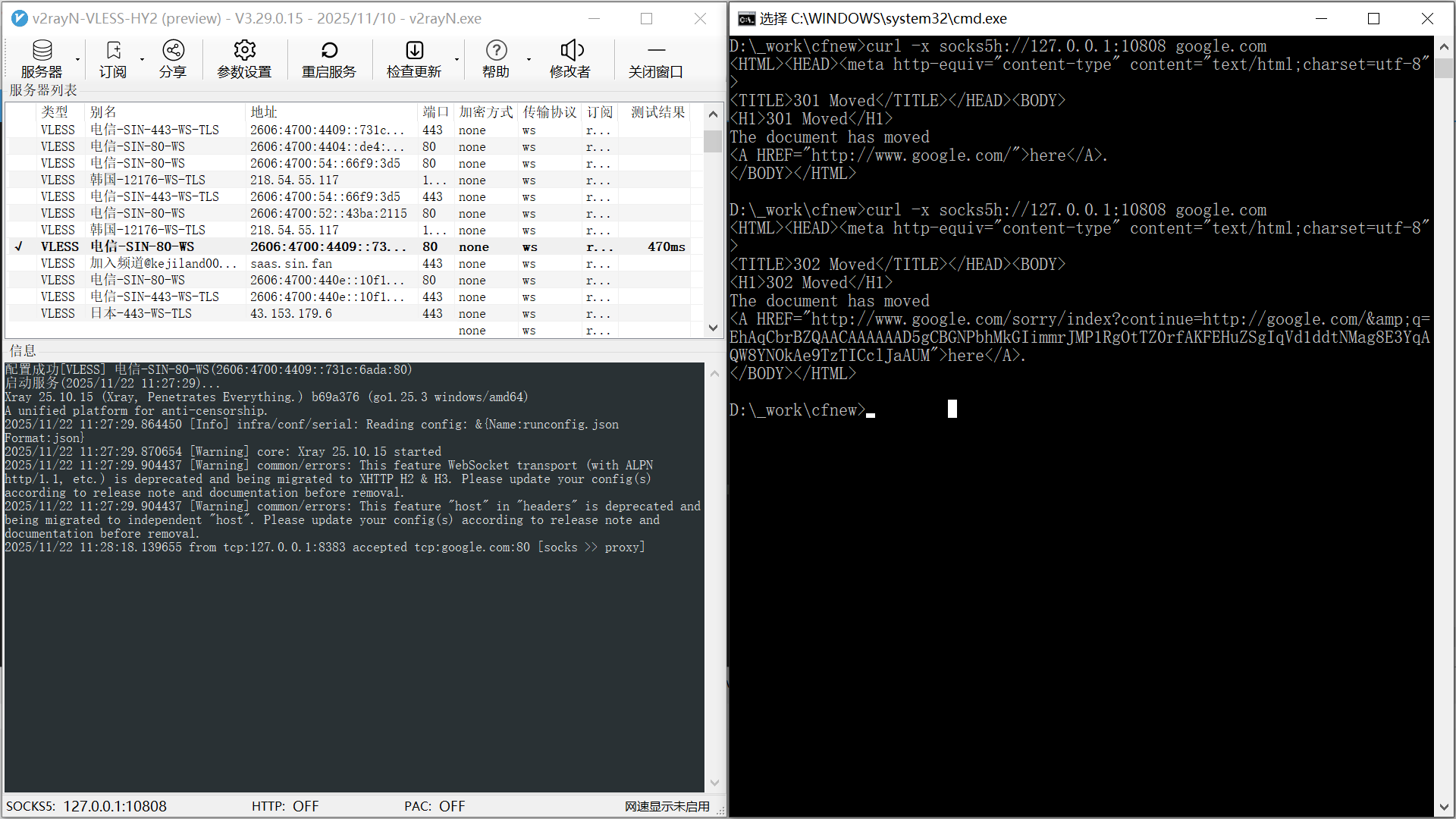
Task: Select the 日本-443-WS-TLS server row
Action: (x=141, y=313)
